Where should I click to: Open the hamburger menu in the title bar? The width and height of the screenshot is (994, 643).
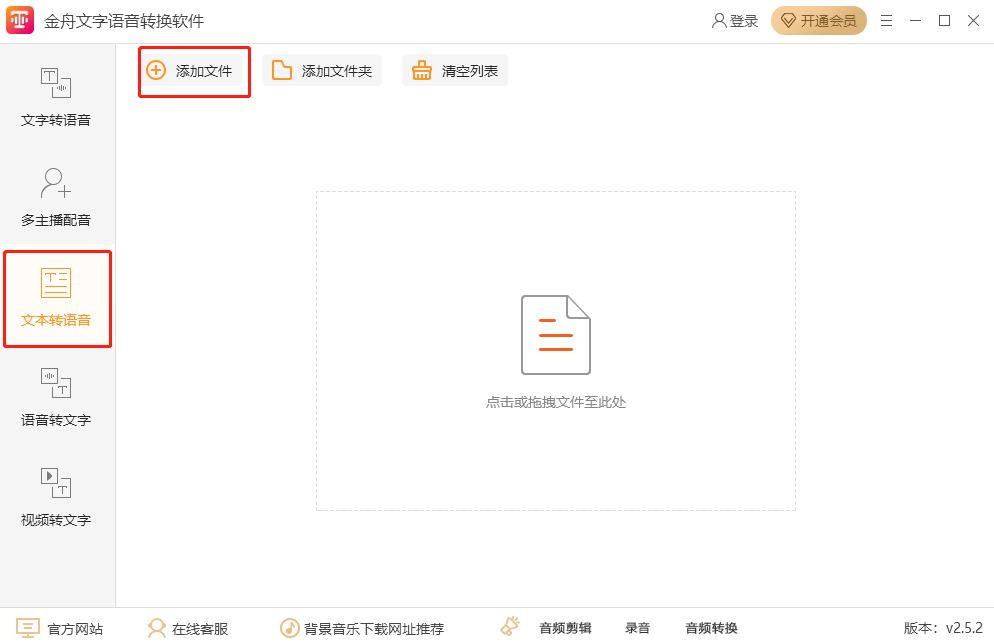(x=886, y=21)
